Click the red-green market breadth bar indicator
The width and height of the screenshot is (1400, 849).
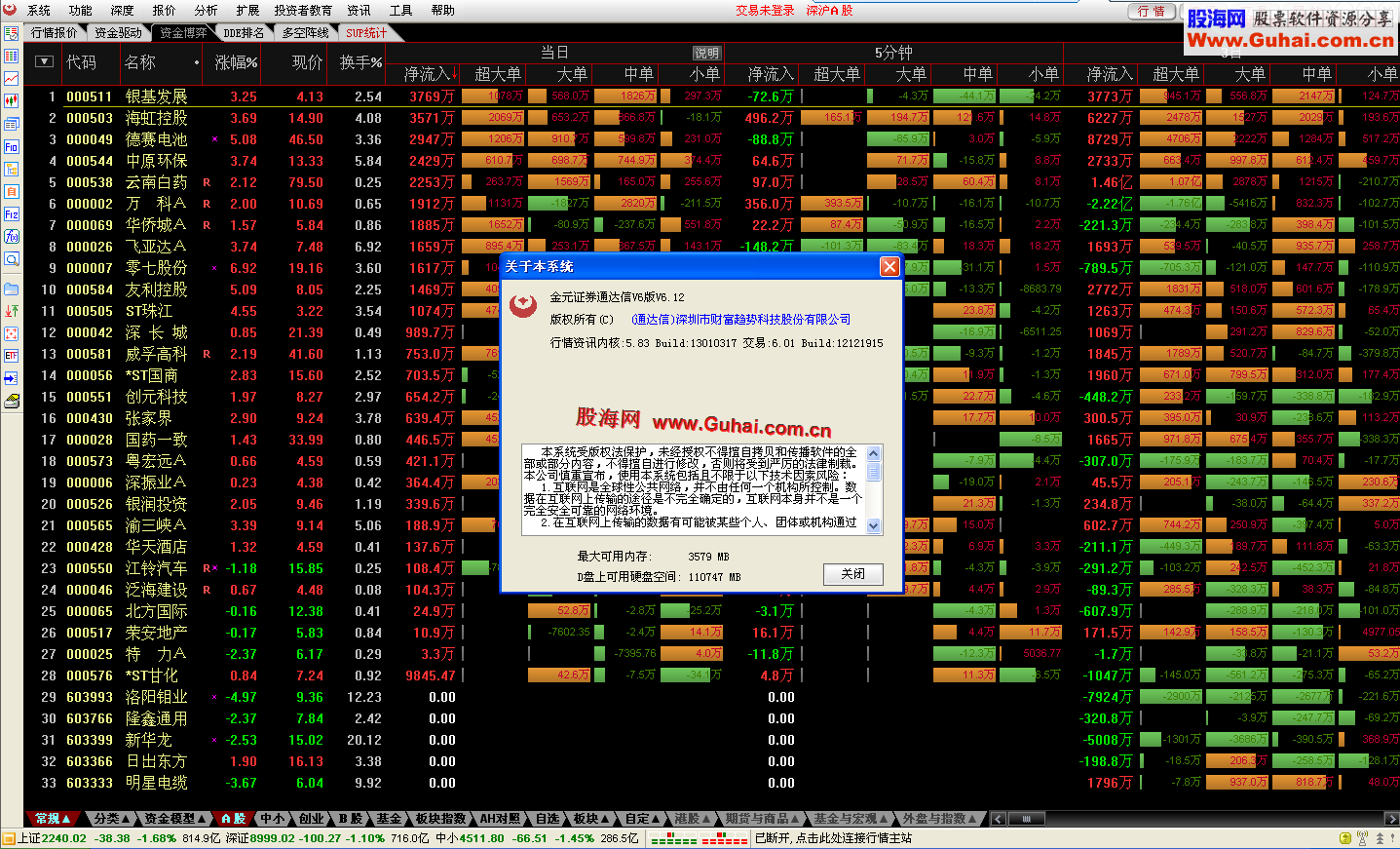699,838
